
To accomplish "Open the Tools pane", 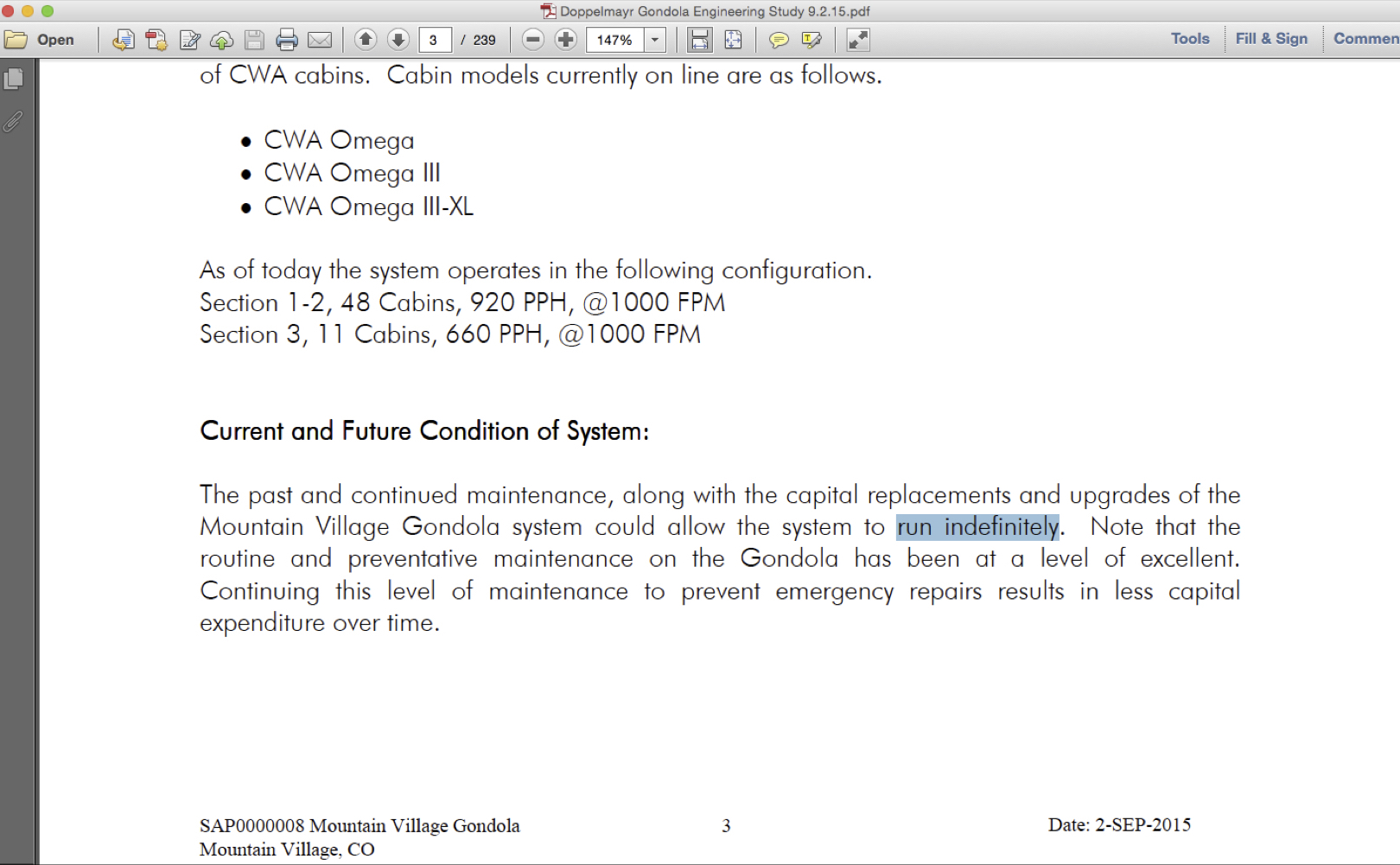I will point(1190,39).
